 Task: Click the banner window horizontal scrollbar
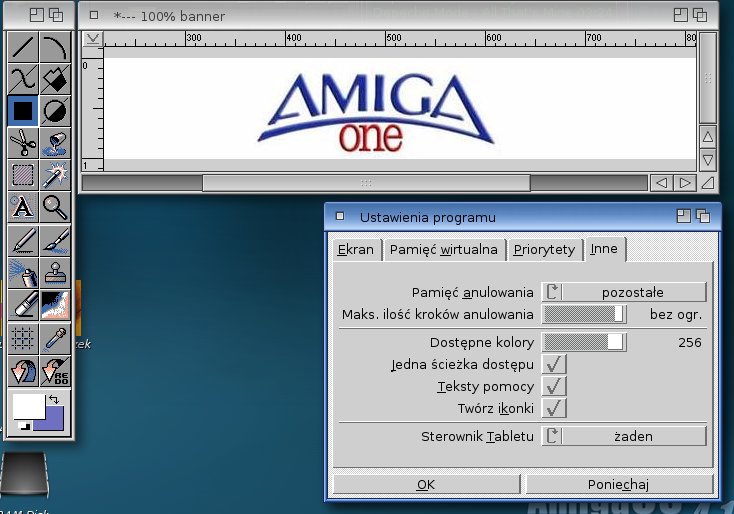point(366,183)
